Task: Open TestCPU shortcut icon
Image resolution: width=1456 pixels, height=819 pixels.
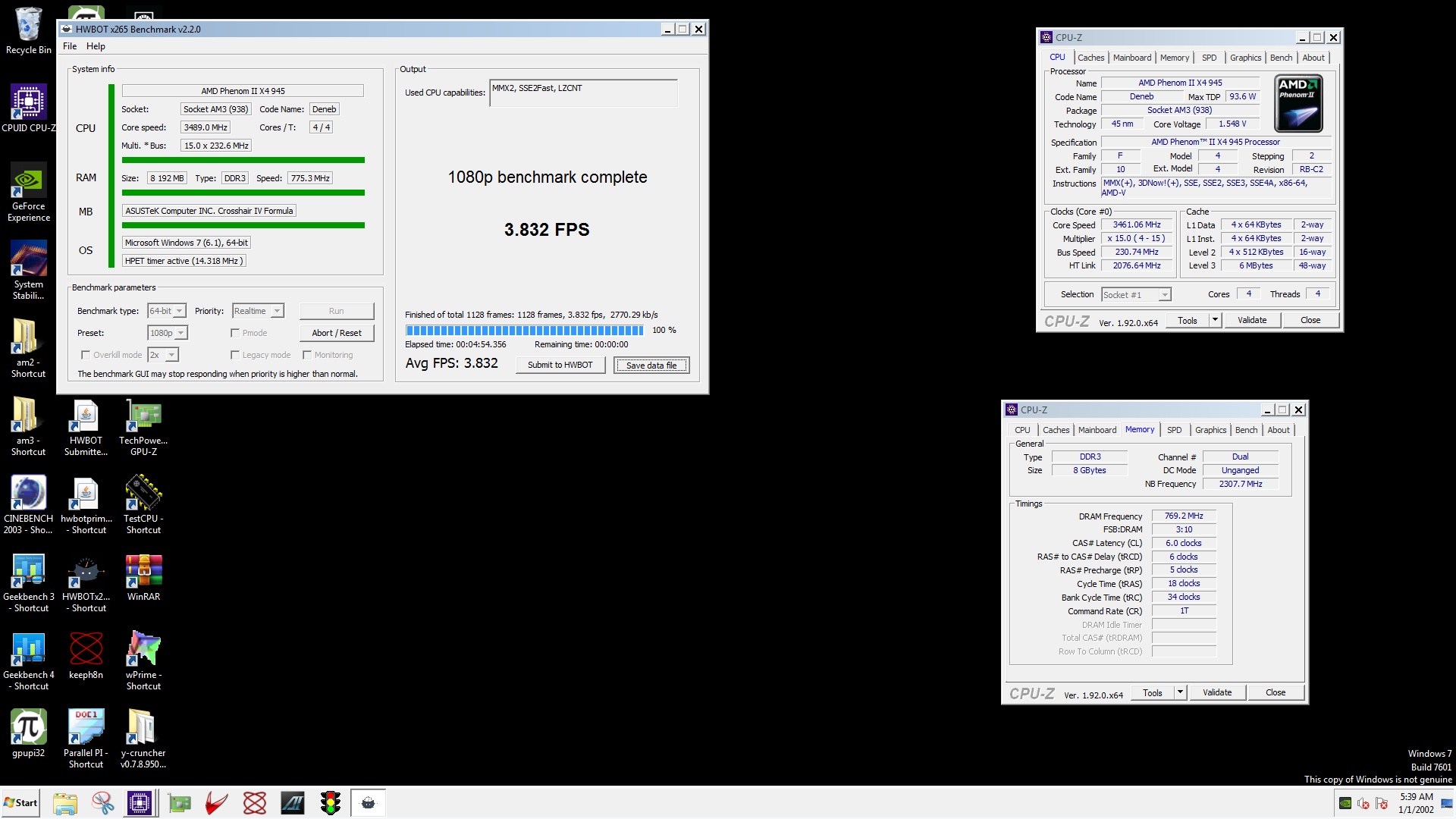Action: (x=143, y=504)
